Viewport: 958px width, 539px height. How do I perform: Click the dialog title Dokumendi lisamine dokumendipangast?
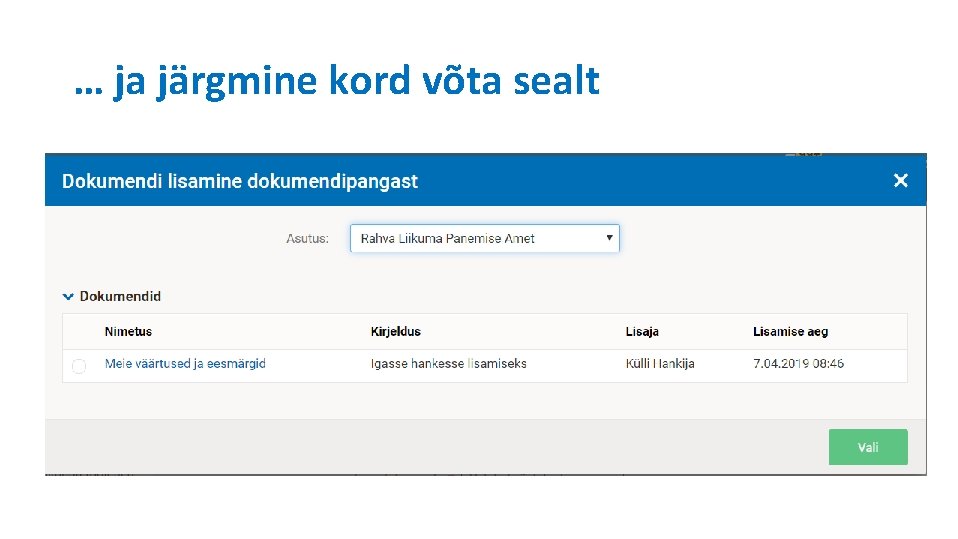click(x=240, y=181)
